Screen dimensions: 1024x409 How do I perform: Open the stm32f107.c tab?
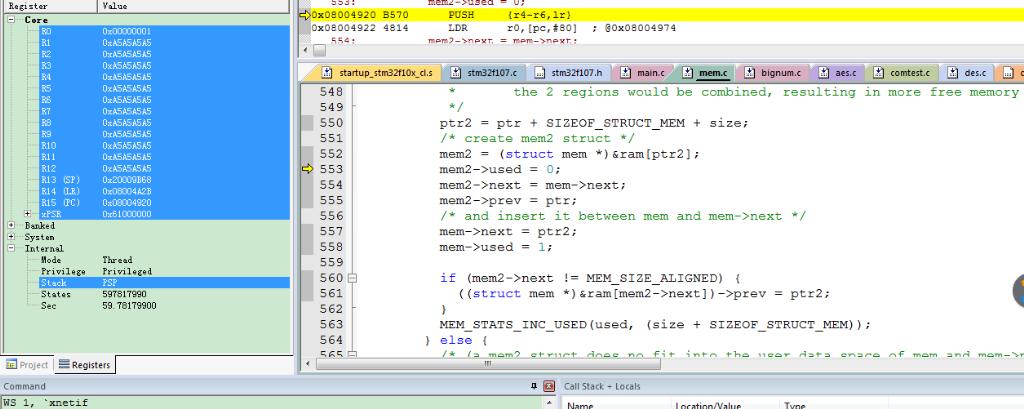click(x=484, y=73)
